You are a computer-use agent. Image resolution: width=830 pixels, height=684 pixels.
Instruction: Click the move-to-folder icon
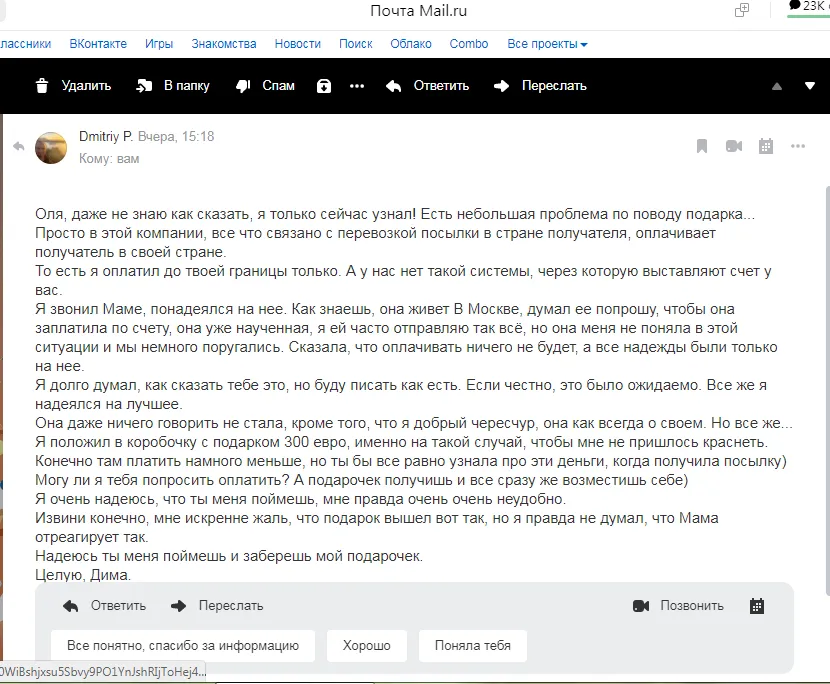[x=144, y=86]
